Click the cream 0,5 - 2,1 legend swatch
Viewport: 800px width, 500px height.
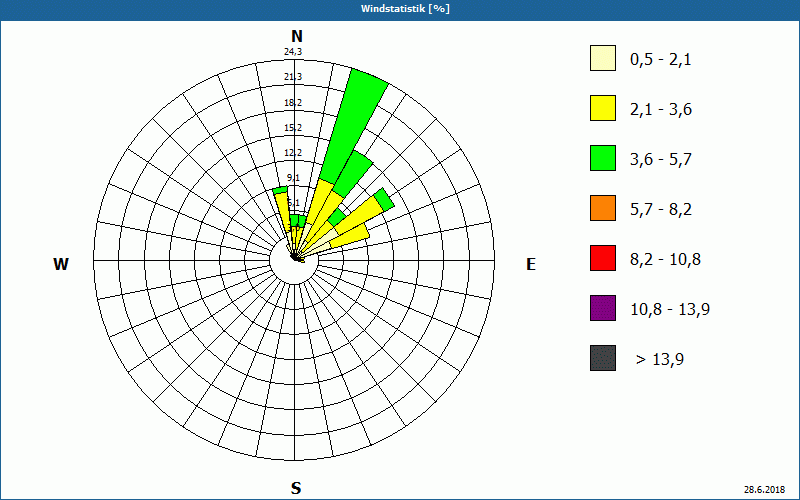point(603,58)
